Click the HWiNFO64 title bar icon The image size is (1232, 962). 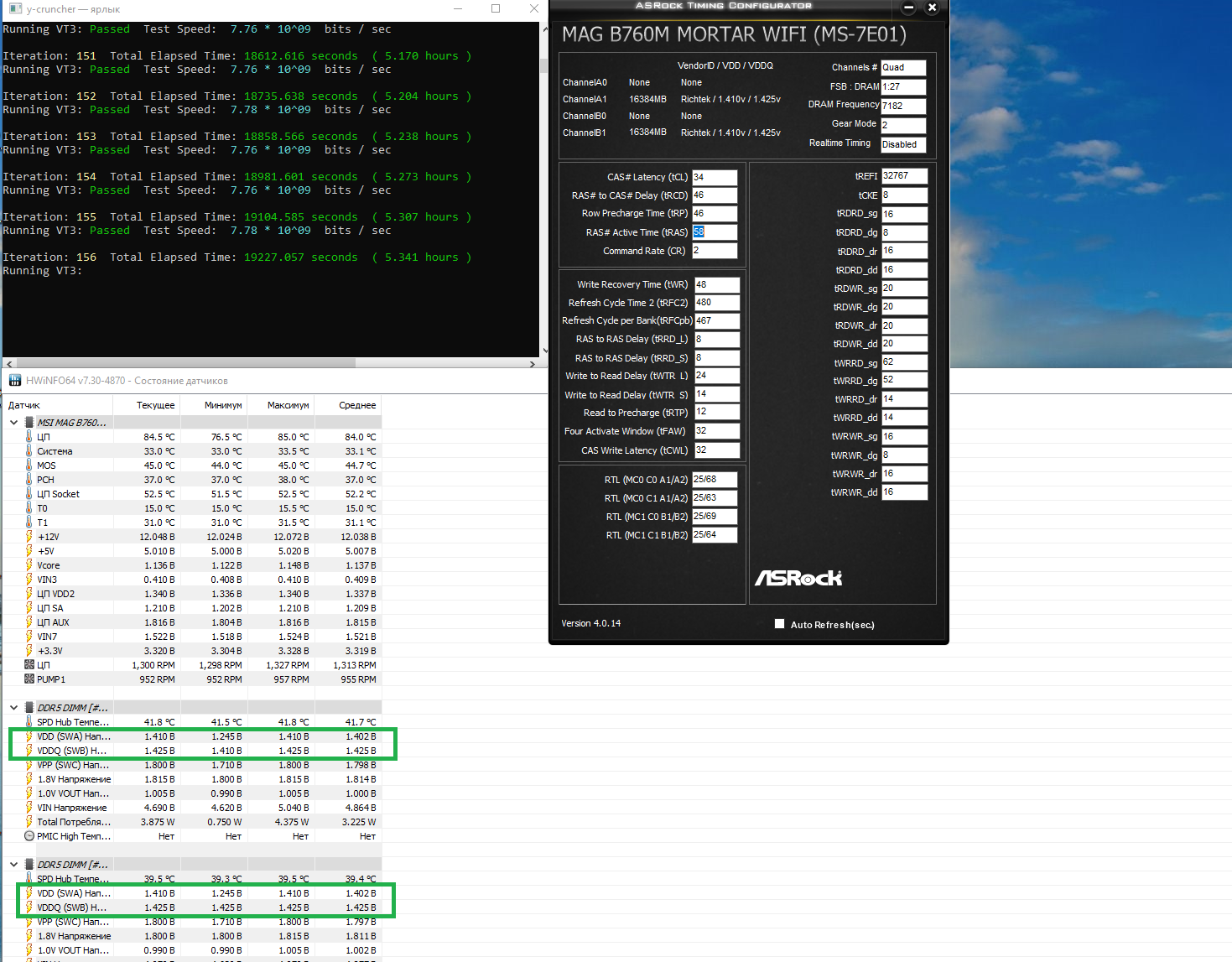[14, 381]
